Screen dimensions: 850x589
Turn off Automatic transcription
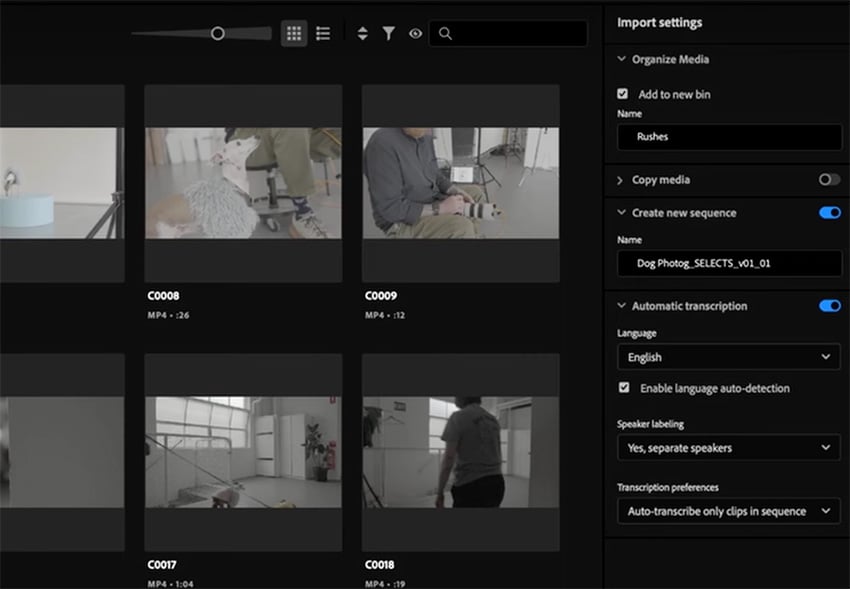pos(830,306)
